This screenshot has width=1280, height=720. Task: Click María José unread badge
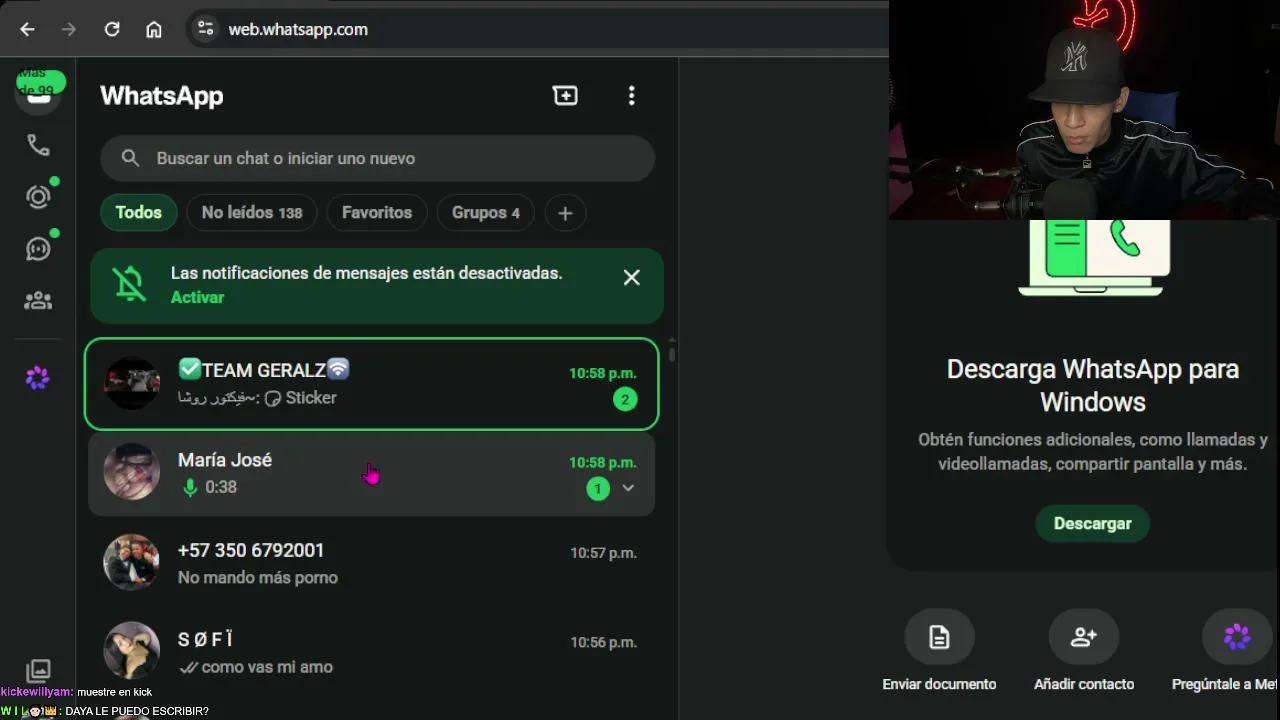coord(598,489)
